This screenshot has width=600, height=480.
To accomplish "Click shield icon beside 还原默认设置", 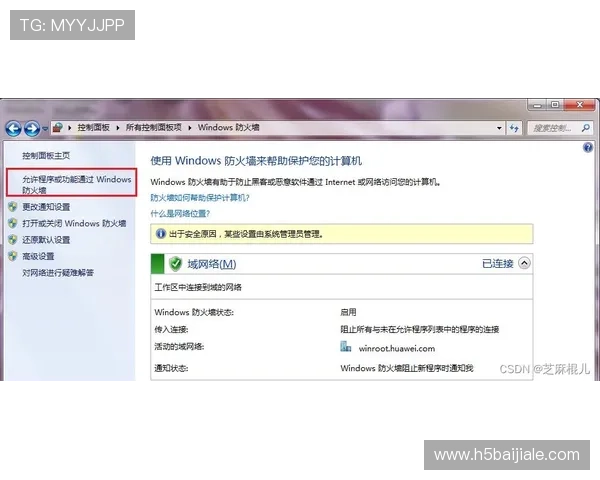I will coord(13,240).
